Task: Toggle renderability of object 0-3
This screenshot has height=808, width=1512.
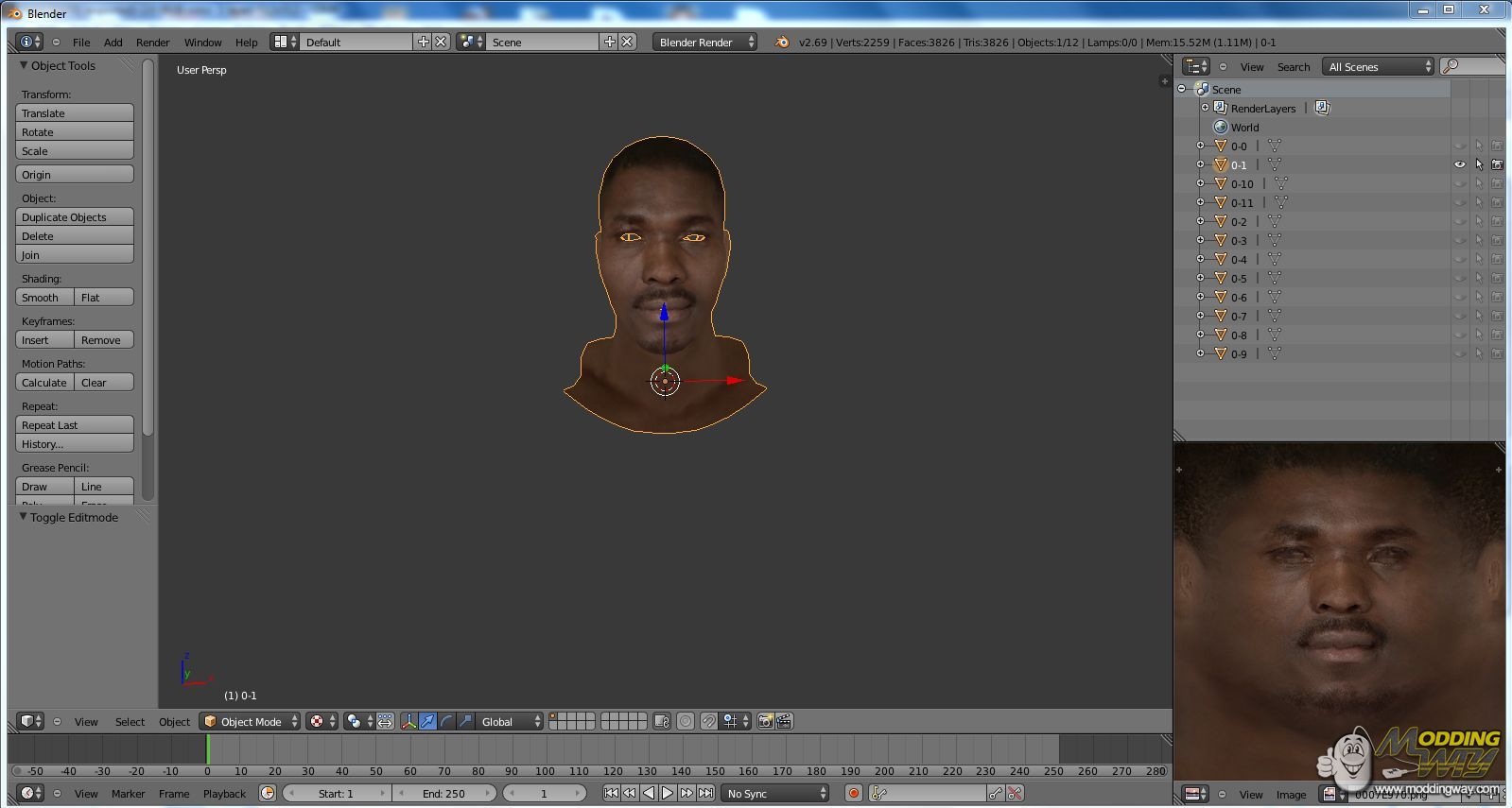Action: pos(1497,241)
